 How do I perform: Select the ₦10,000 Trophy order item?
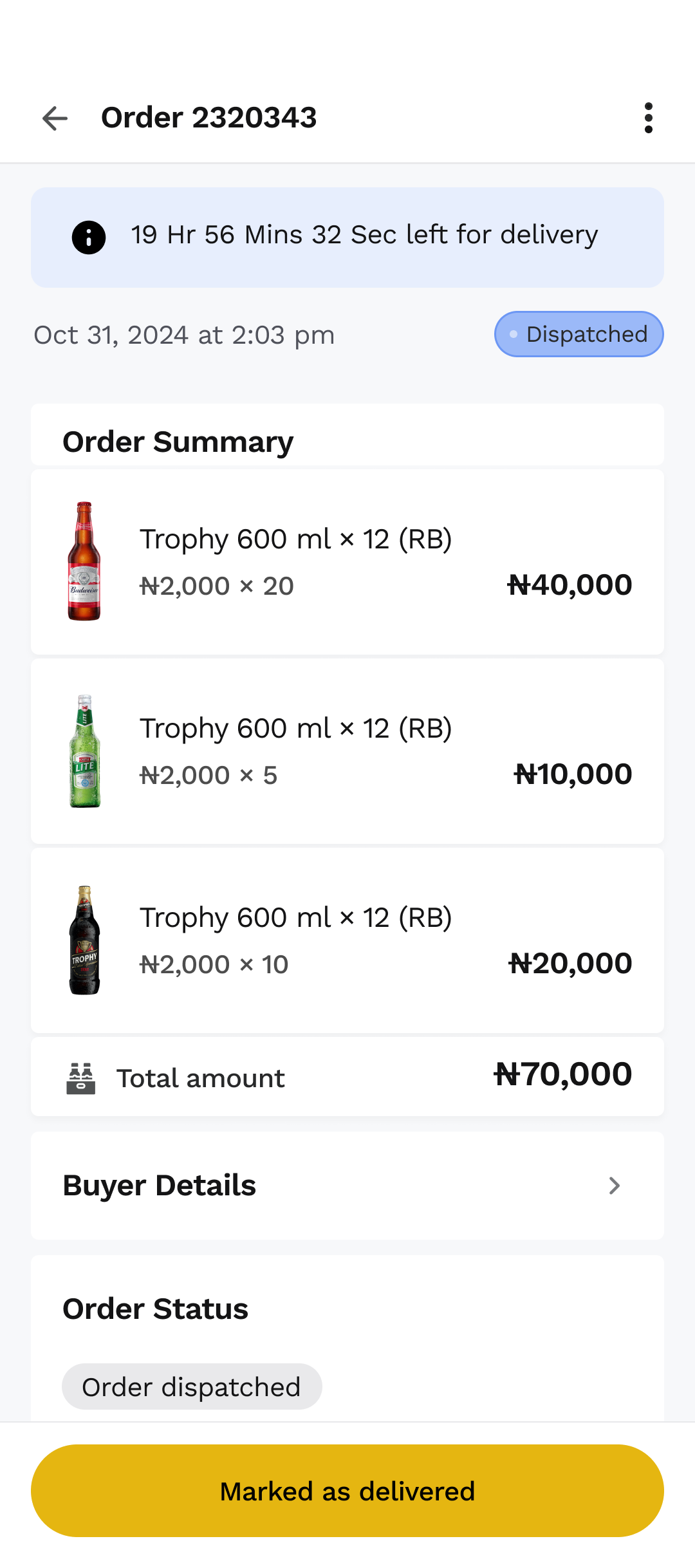click(347, 751)
